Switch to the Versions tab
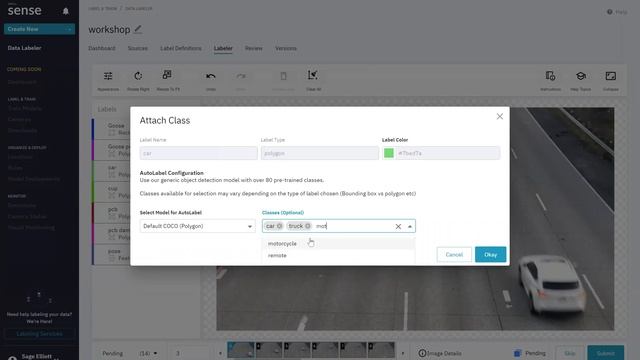Screen dimensions: 640x360 click(x=286, y=48)
